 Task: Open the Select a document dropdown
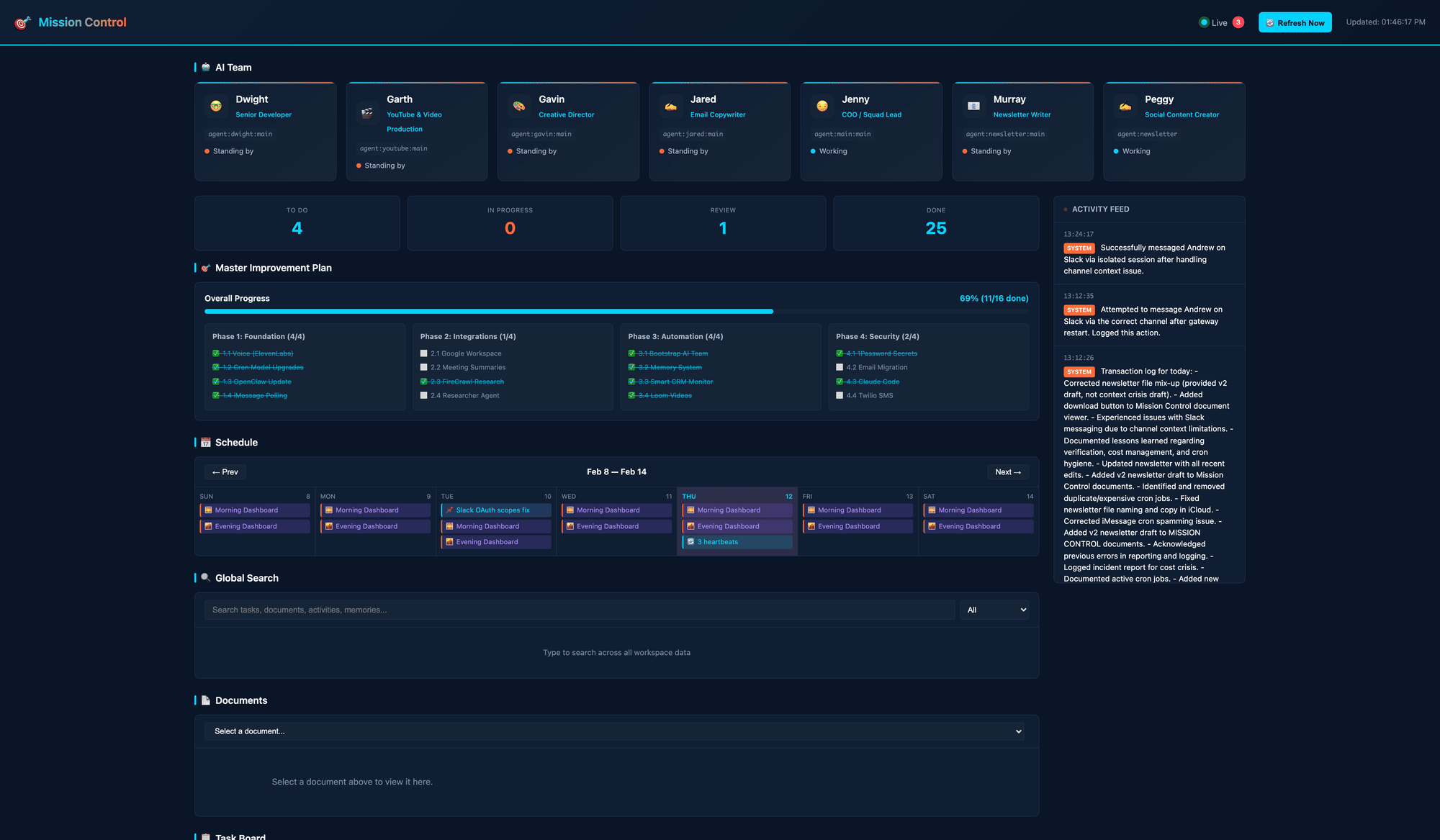pos(616,731)
